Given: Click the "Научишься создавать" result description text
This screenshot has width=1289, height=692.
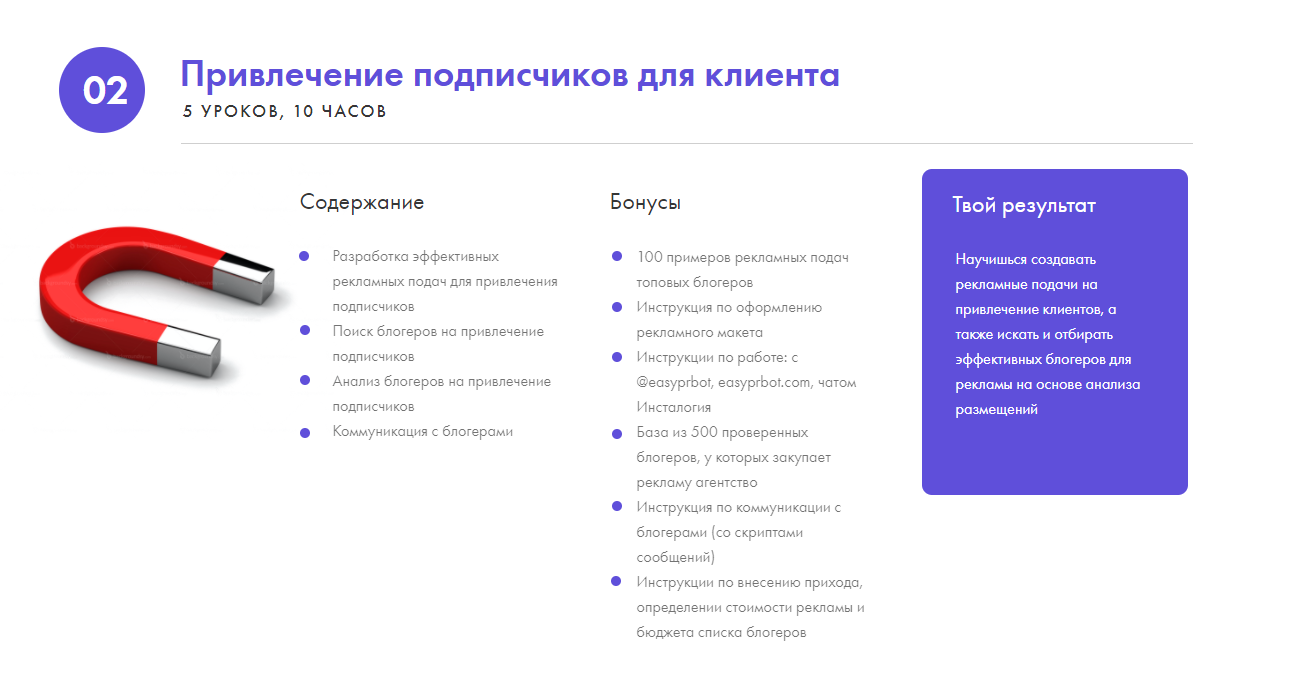Looking at the screenshot, I should (1046, 333).
